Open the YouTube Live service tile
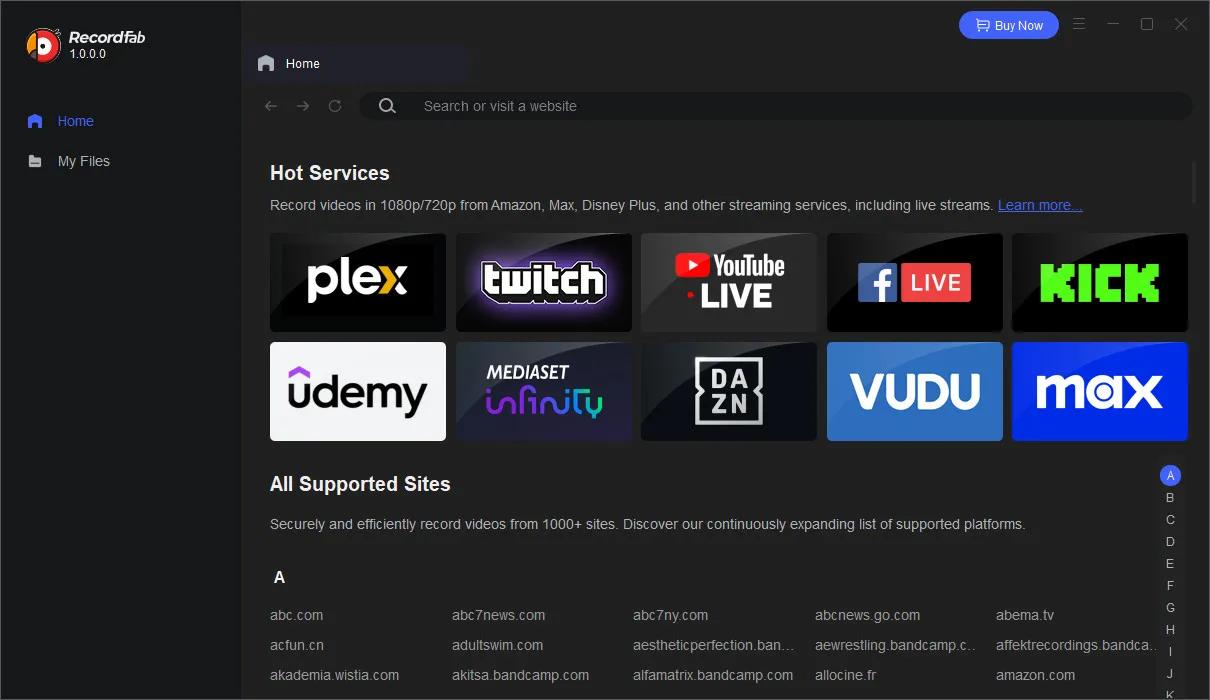This screenshot has width=1210, height=700. (729, 283)
